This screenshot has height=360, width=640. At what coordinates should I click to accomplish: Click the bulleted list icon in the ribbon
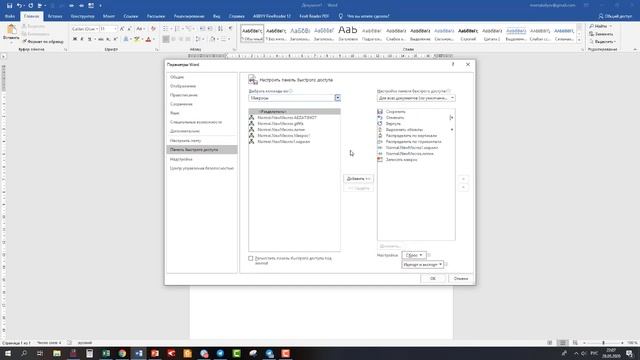[165, 29]
